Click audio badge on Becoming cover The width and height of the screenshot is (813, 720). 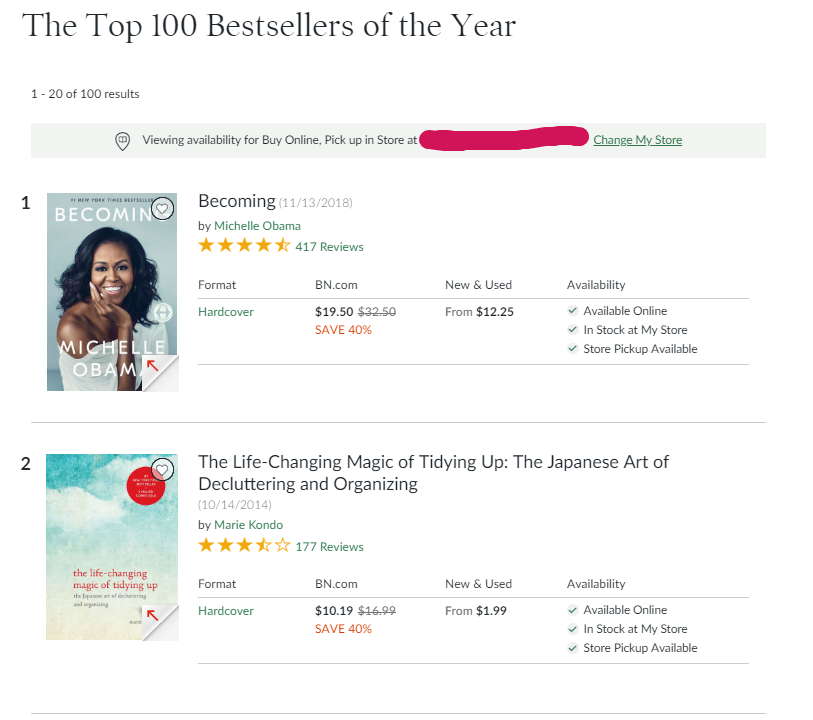coord(163,313)
